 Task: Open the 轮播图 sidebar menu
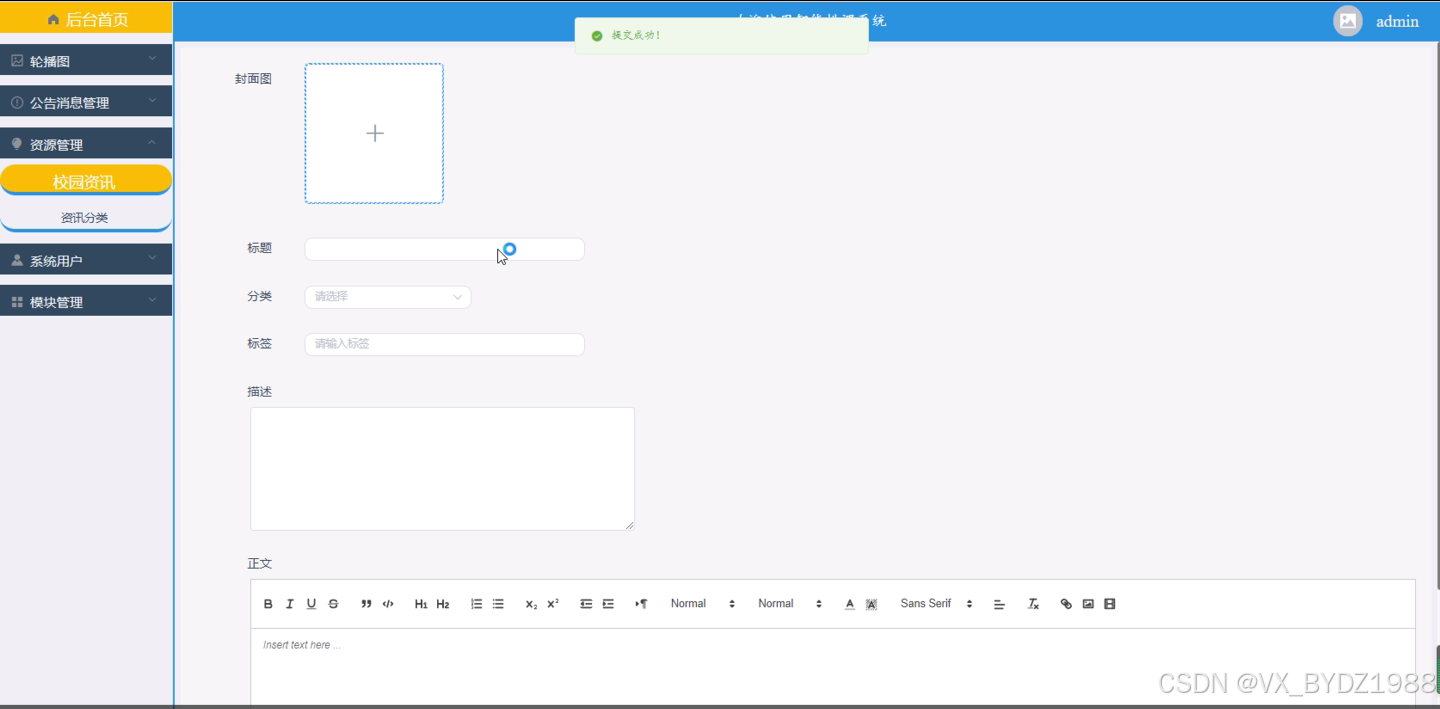coord(86,60)
